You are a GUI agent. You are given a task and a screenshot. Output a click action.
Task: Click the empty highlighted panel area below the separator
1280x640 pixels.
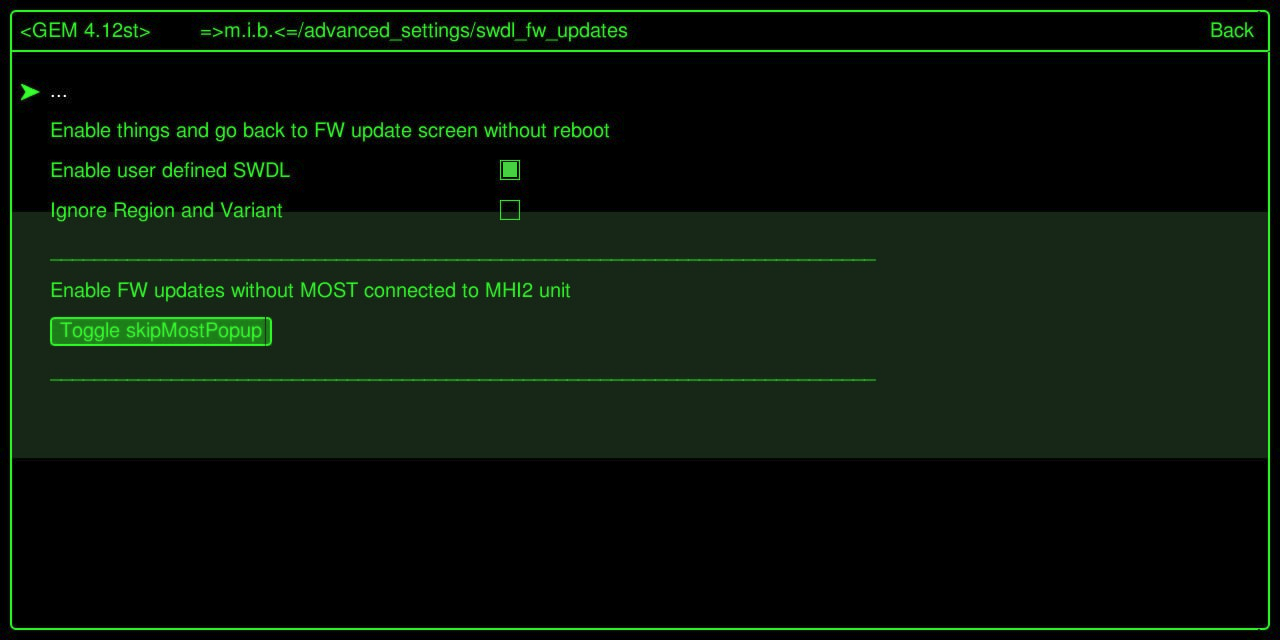pyautogui.click(x=640, y=422)
